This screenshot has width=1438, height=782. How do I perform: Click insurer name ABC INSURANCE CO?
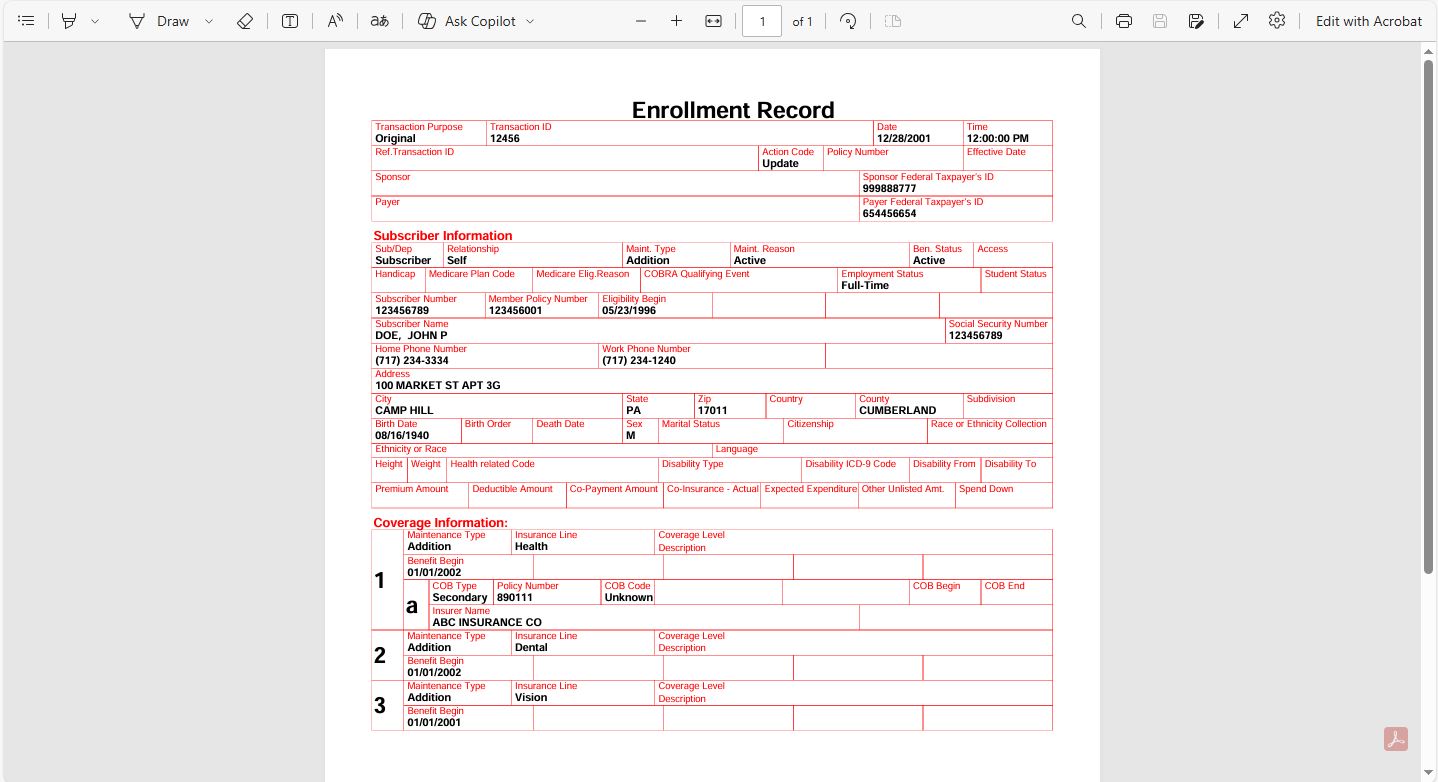487,623
